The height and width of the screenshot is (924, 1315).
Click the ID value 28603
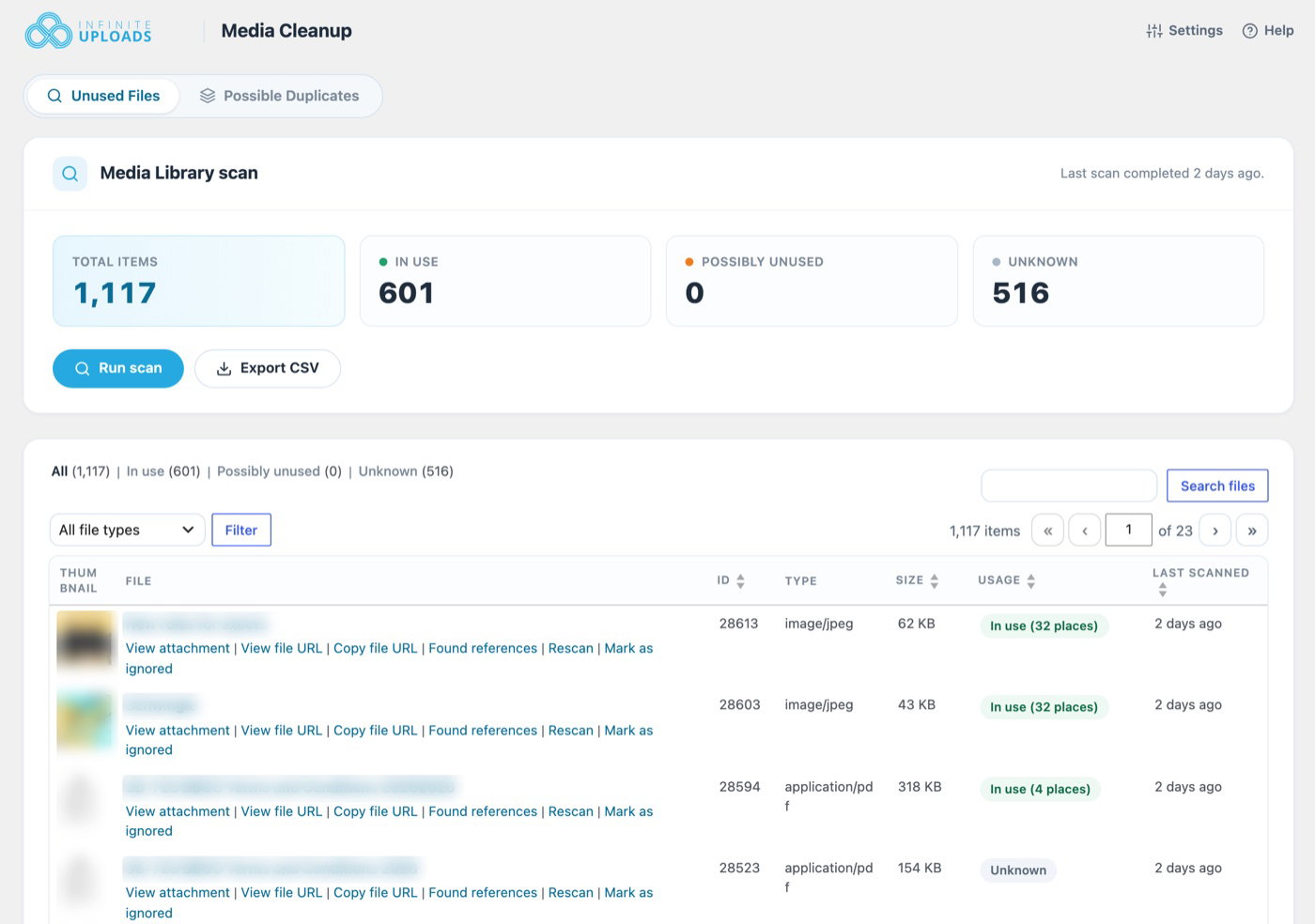coord(739,704)
